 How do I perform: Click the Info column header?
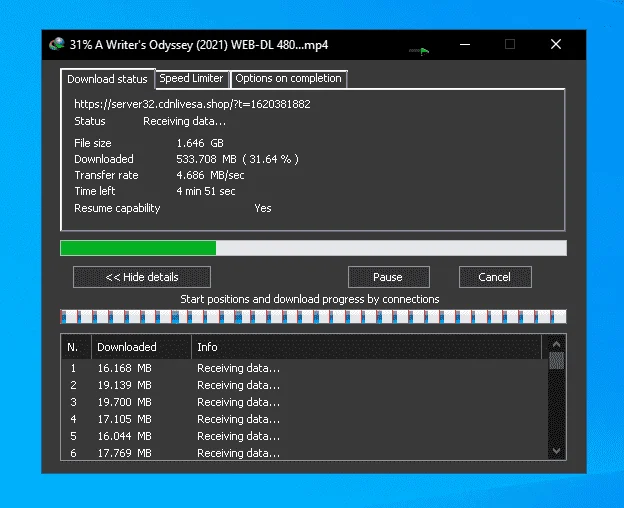tap(366, 347)
